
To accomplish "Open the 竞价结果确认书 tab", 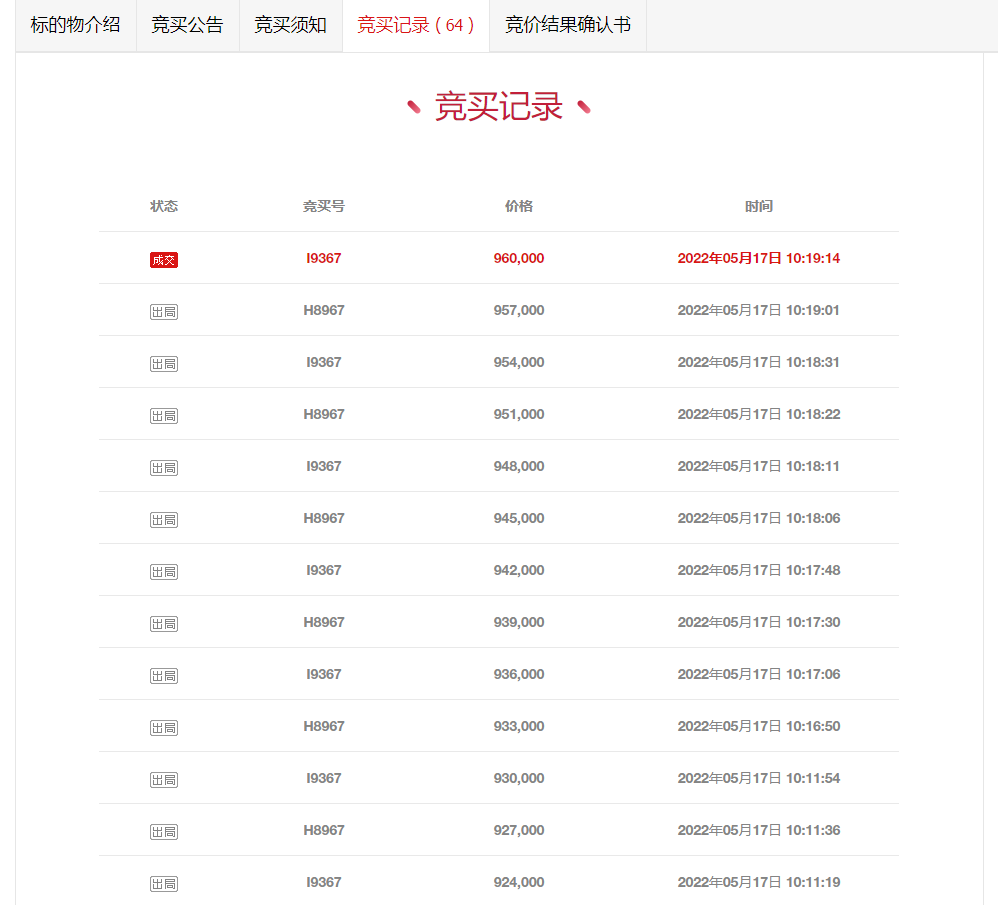I will (x=568, y=25).
